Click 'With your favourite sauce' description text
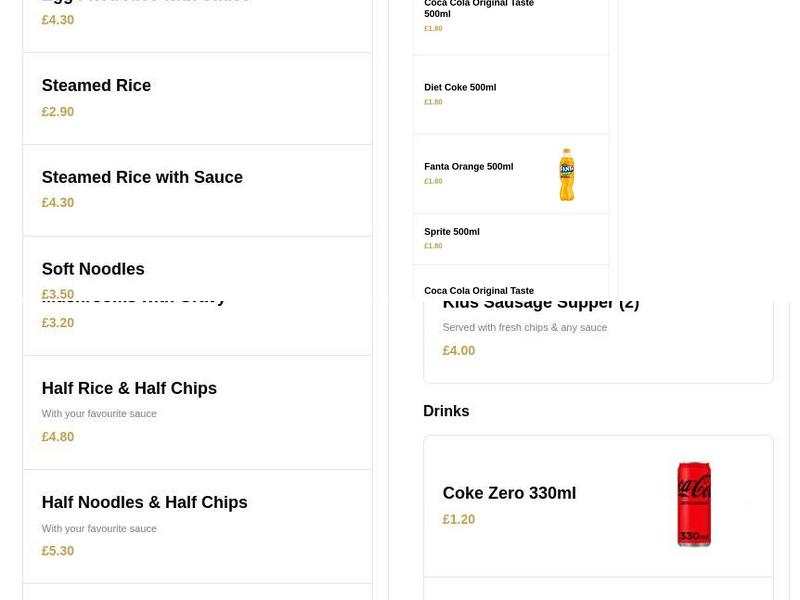The image size is (800, 600). coord(99,413)
